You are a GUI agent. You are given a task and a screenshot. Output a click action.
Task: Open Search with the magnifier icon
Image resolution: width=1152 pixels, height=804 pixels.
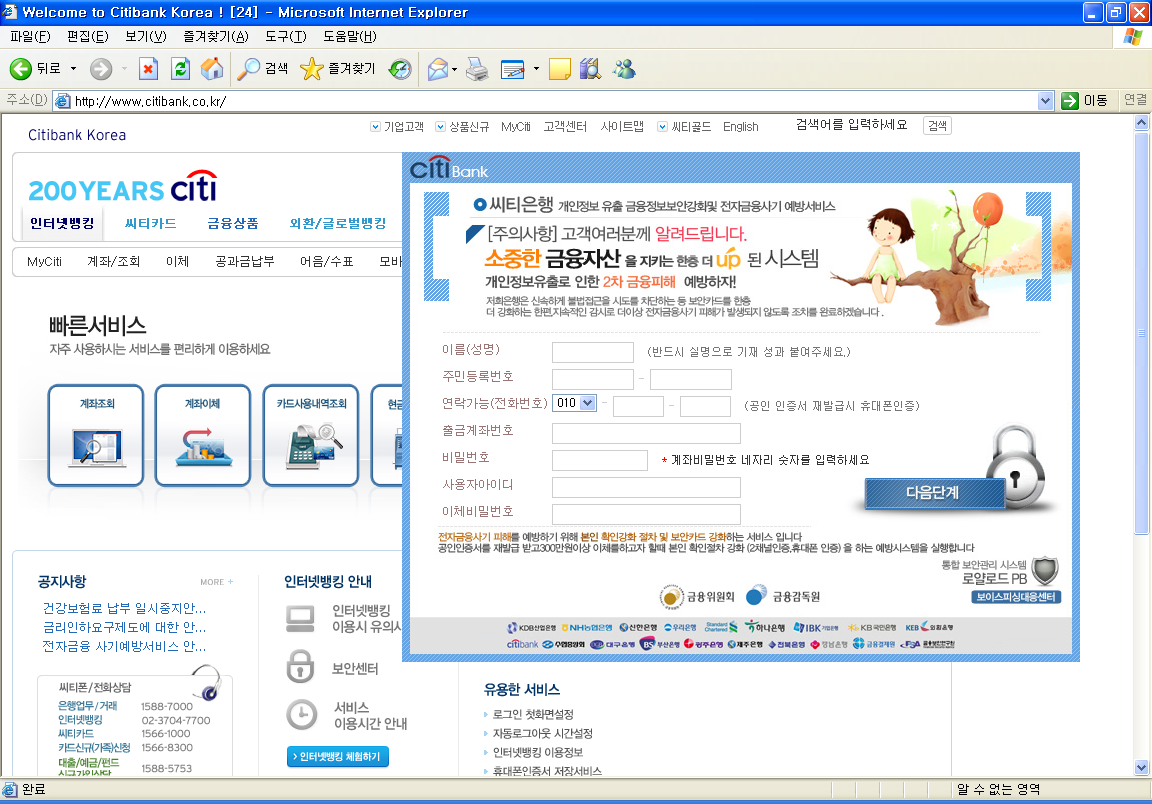click(x=248, y=69)
